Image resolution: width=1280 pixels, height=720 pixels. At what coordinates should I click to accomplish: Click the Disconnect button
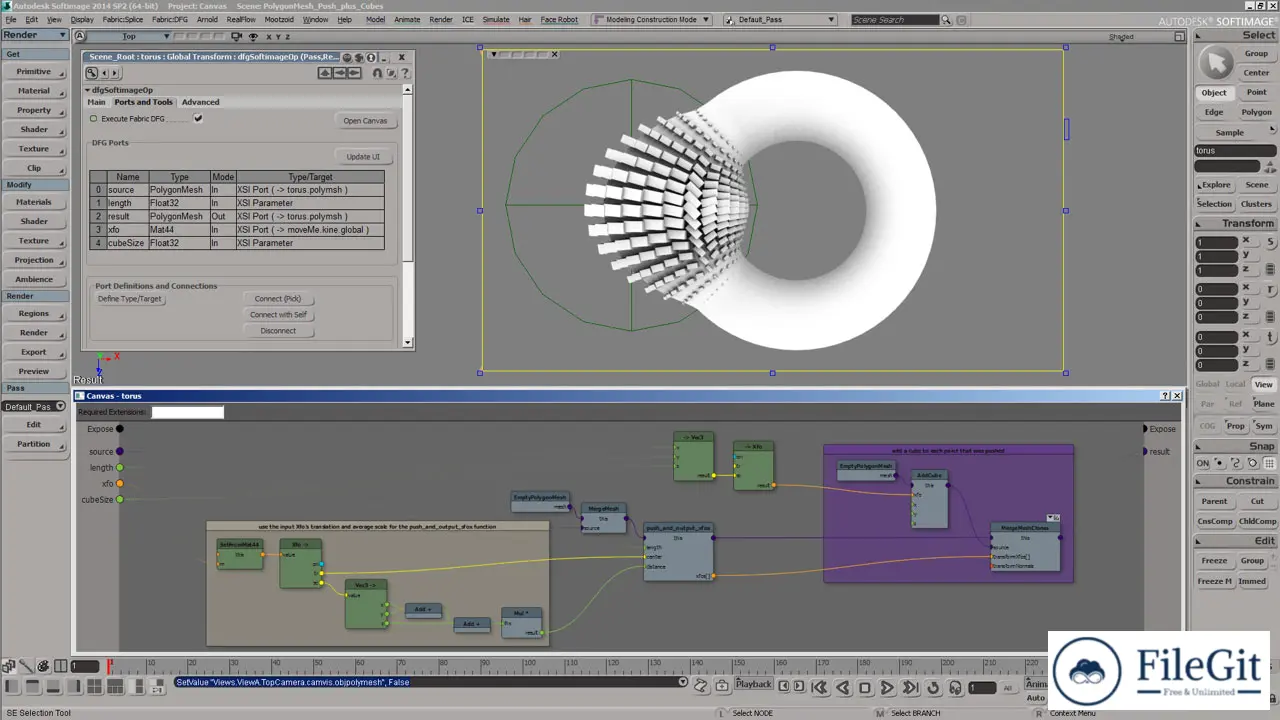(278, 330)
